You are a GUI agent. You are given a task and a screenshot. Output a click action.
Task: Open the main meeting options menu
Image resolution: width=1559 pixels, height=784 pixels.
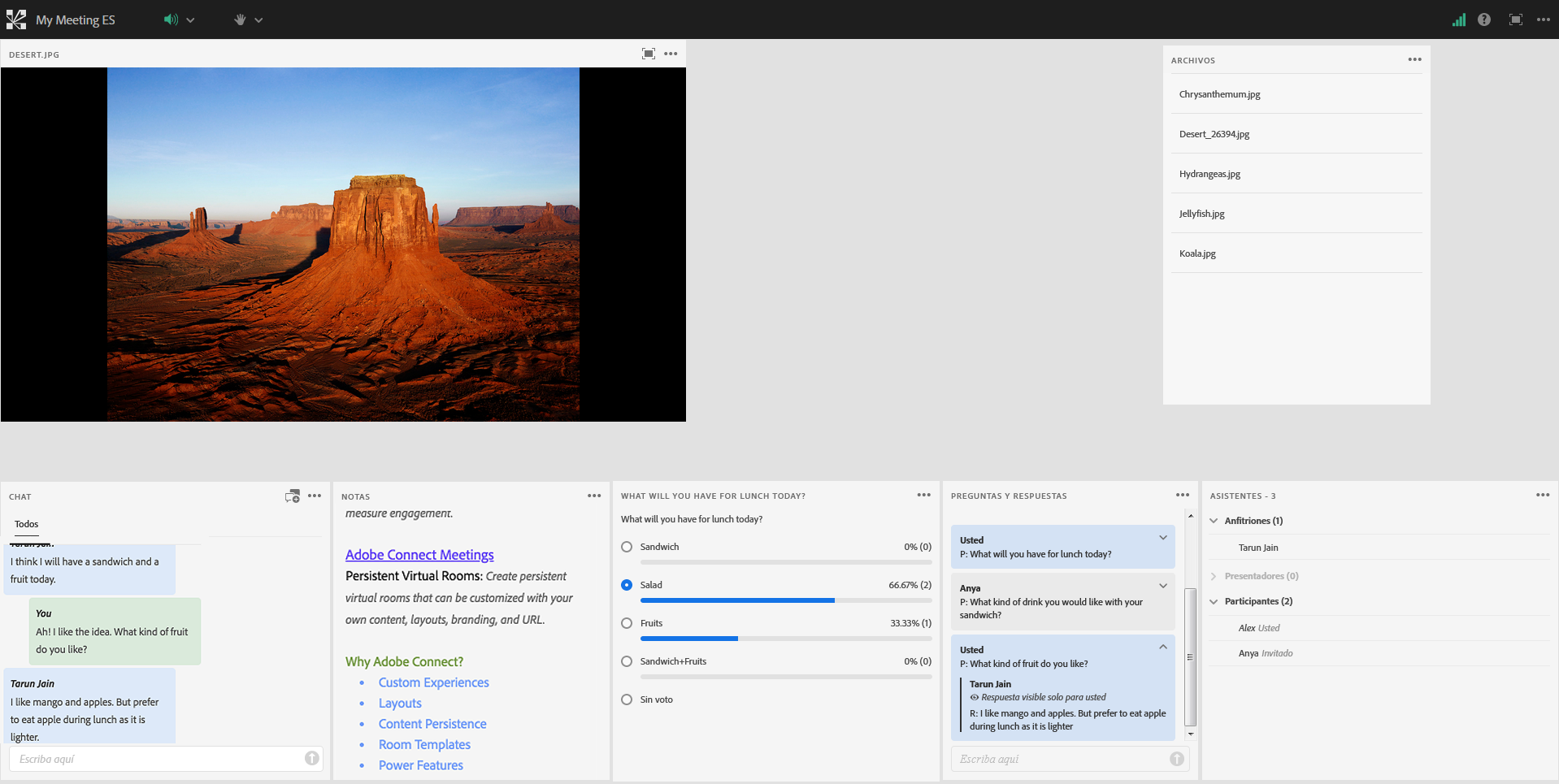[x=1544, y=19]
